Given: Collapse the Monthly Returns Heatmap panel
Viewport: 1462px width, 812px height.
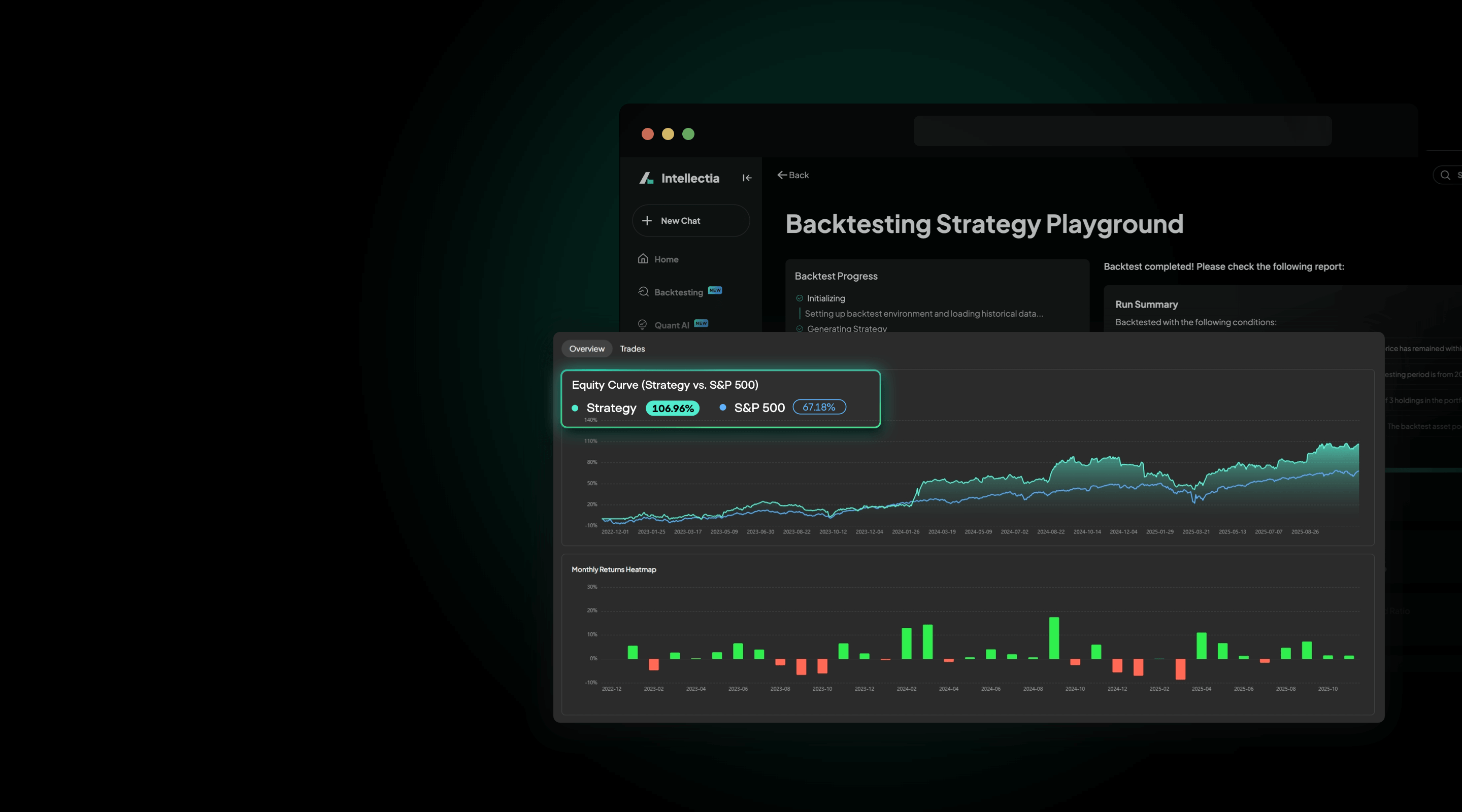Looking at the screenshot, I should click(614, 569).
